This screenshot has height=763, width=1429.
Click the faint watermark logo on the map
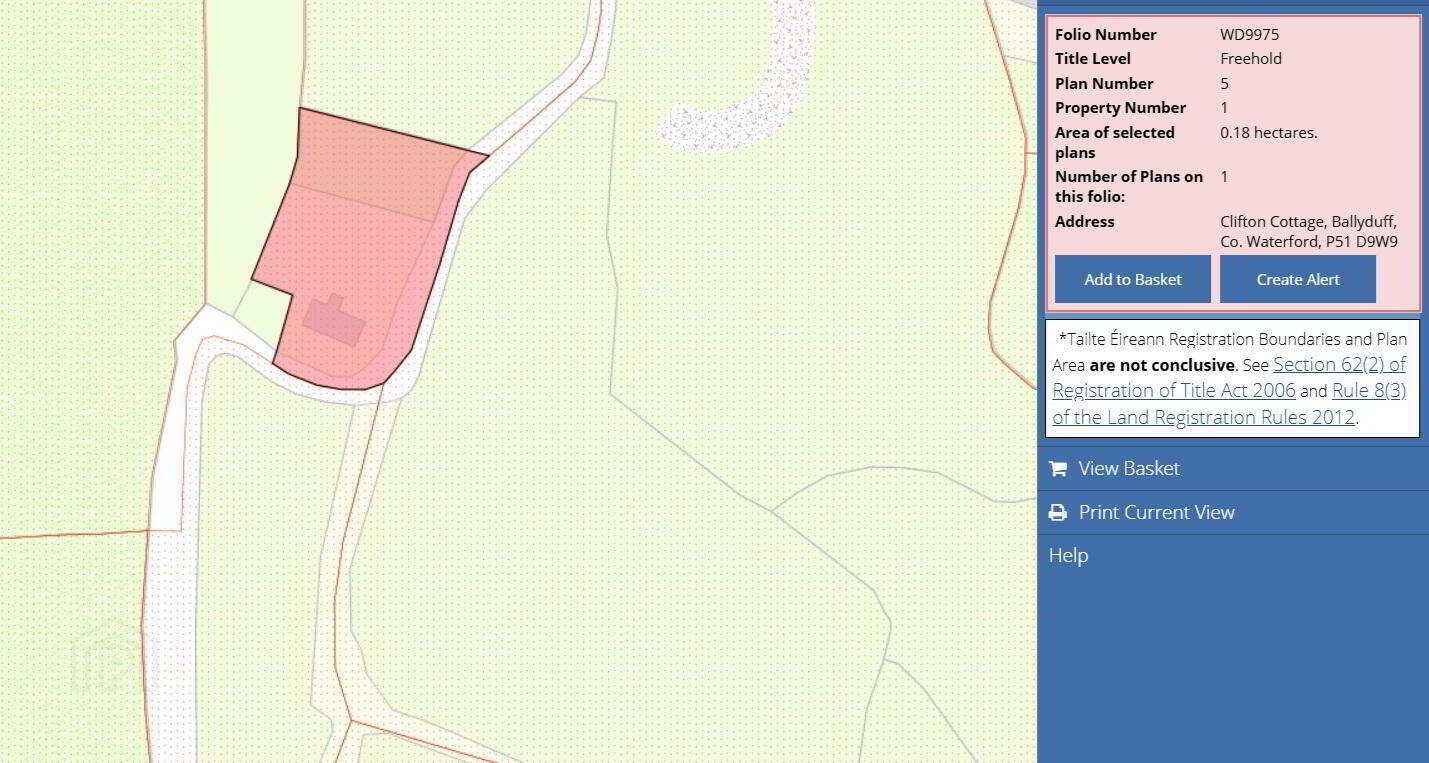pyautogui.click(x=112, y=658)
